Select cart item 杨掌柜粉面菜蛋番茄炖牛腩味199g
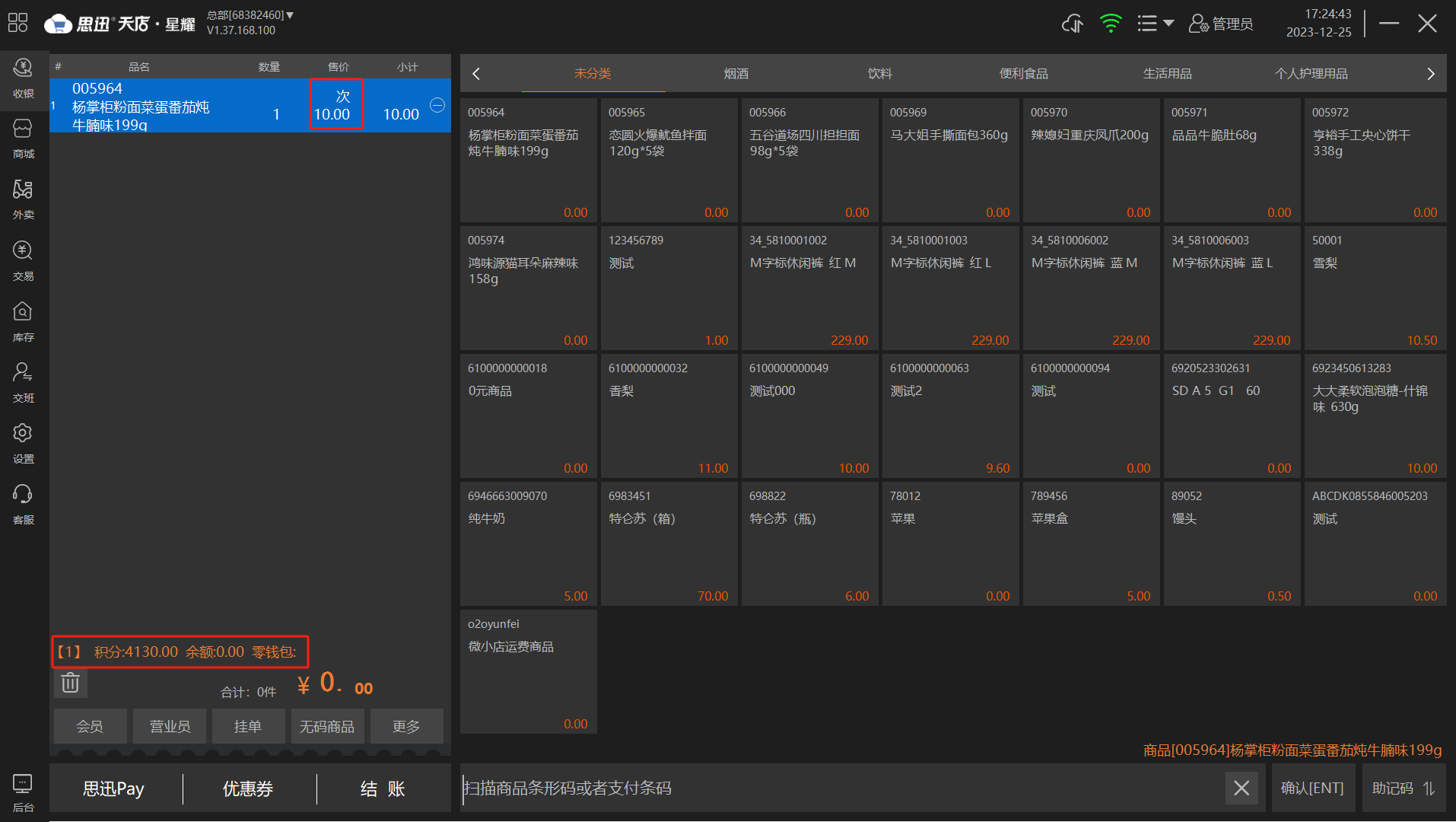The image size is (1456, 822). (x=250, y=105)
